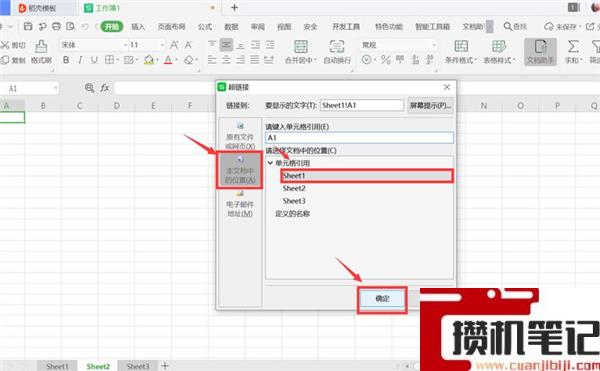Align text to bottom of cell
Image resolution: width=600 pixels, height=371 pixels.
tap(241, 45)
